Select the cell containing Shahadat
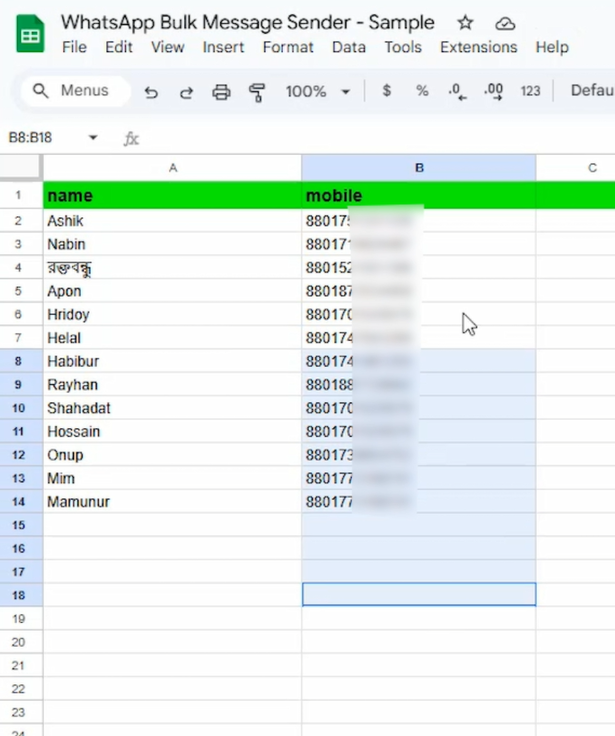The height and width of the screenshot is (736, 615). (x=172, y=408)
